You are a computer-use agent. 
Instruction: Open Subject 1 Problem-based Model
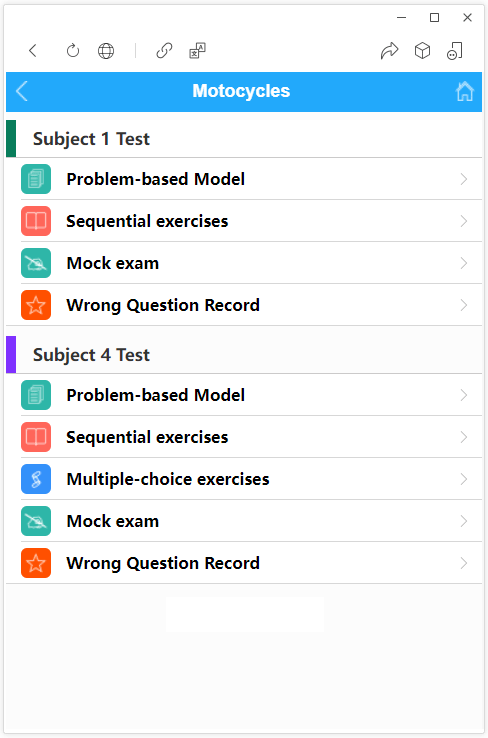[x=251, y=179]
